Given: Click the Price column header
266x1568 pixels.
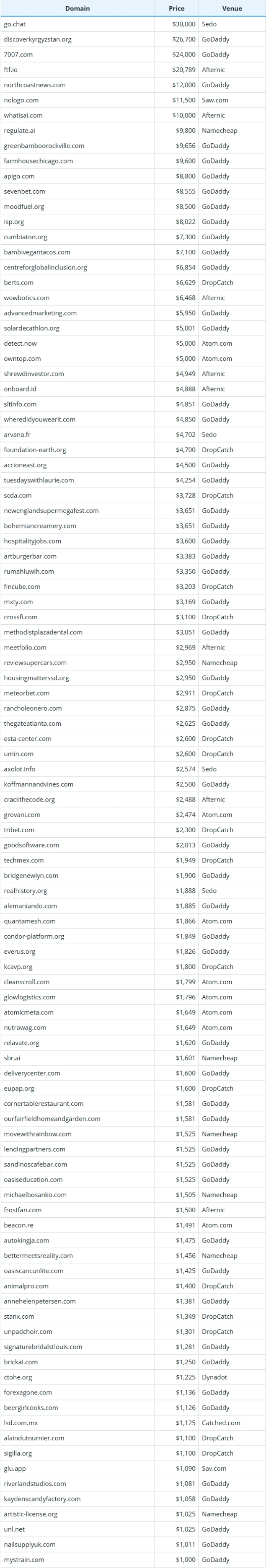Looking at the screenshot, I should [176, 8].
